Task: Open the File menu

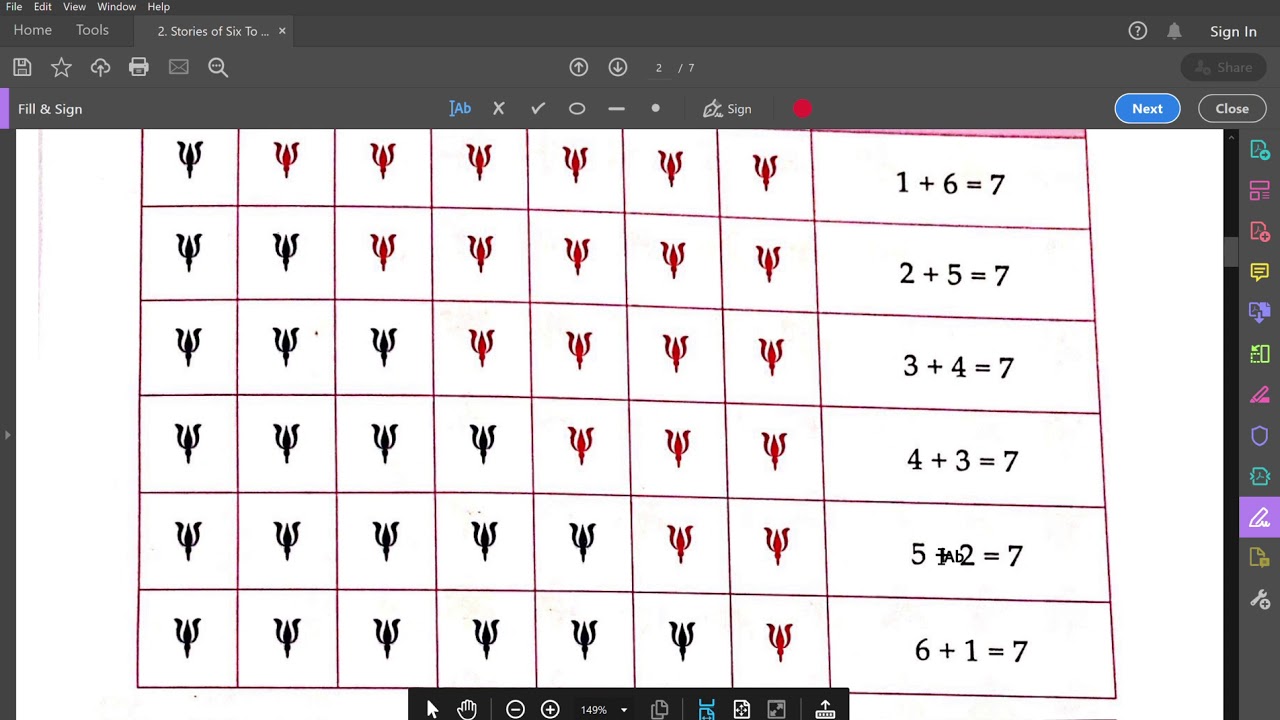Action: tap(14, 7)
